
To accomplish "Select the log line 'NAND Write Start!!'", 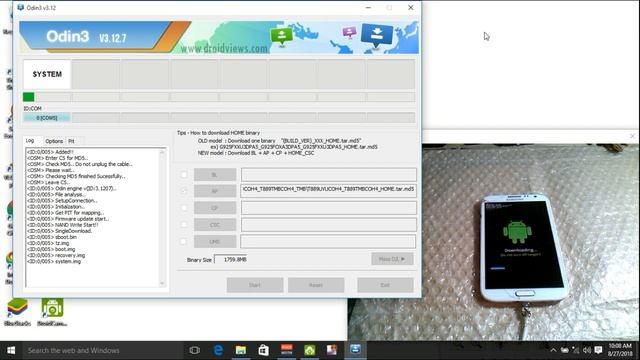I will (x=62, y=225).
